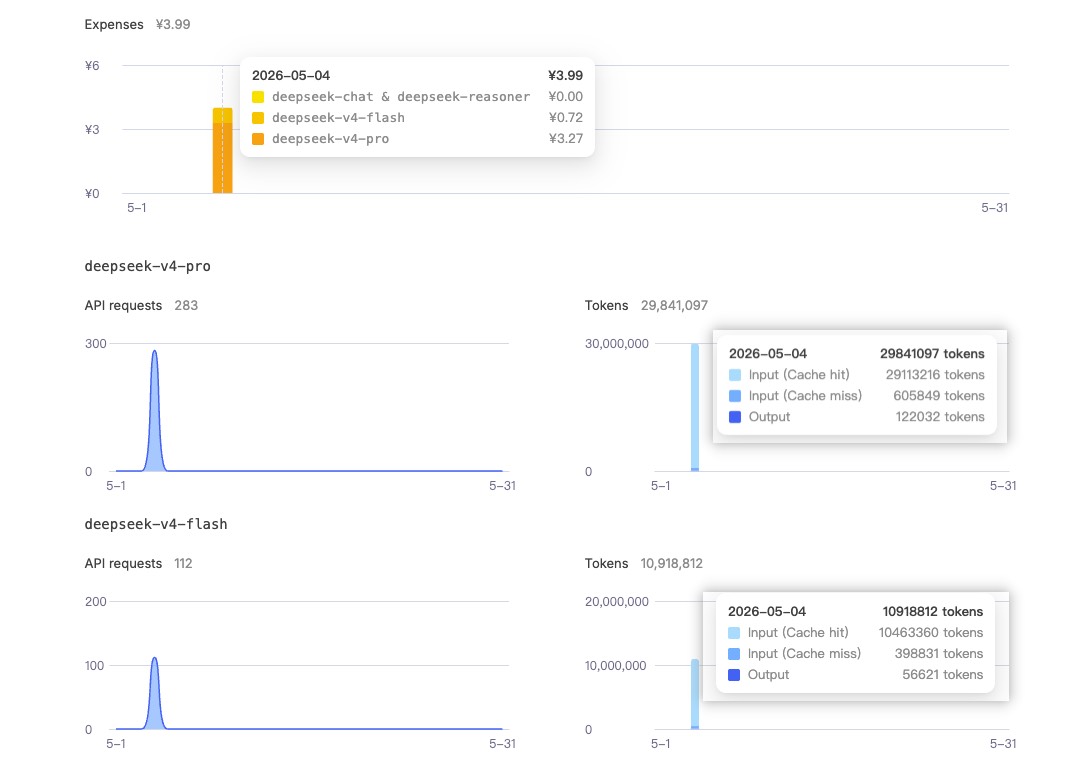Click '10918812 tokens' in the flash tooltip

pyautogui.click(x=932, y=612)
